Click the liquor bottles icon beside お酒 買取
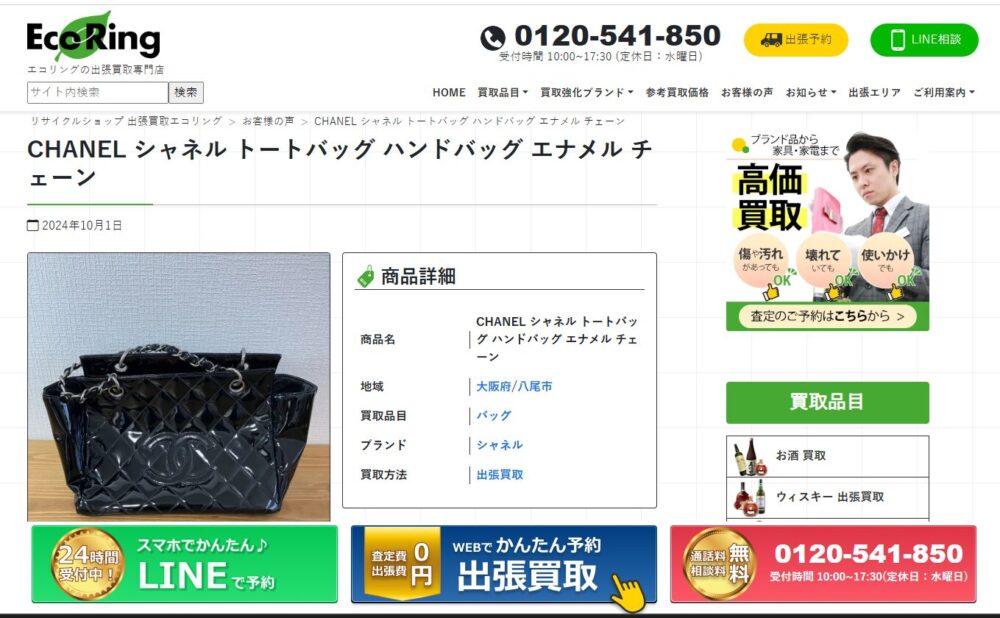Screen dimensions: 1000x618 (x=750, y=457)
